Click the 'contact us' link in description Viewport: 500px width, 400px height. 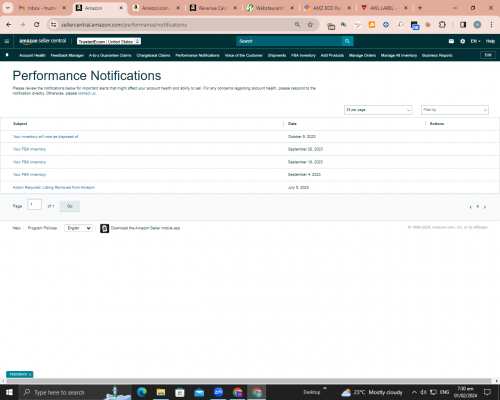87,93
